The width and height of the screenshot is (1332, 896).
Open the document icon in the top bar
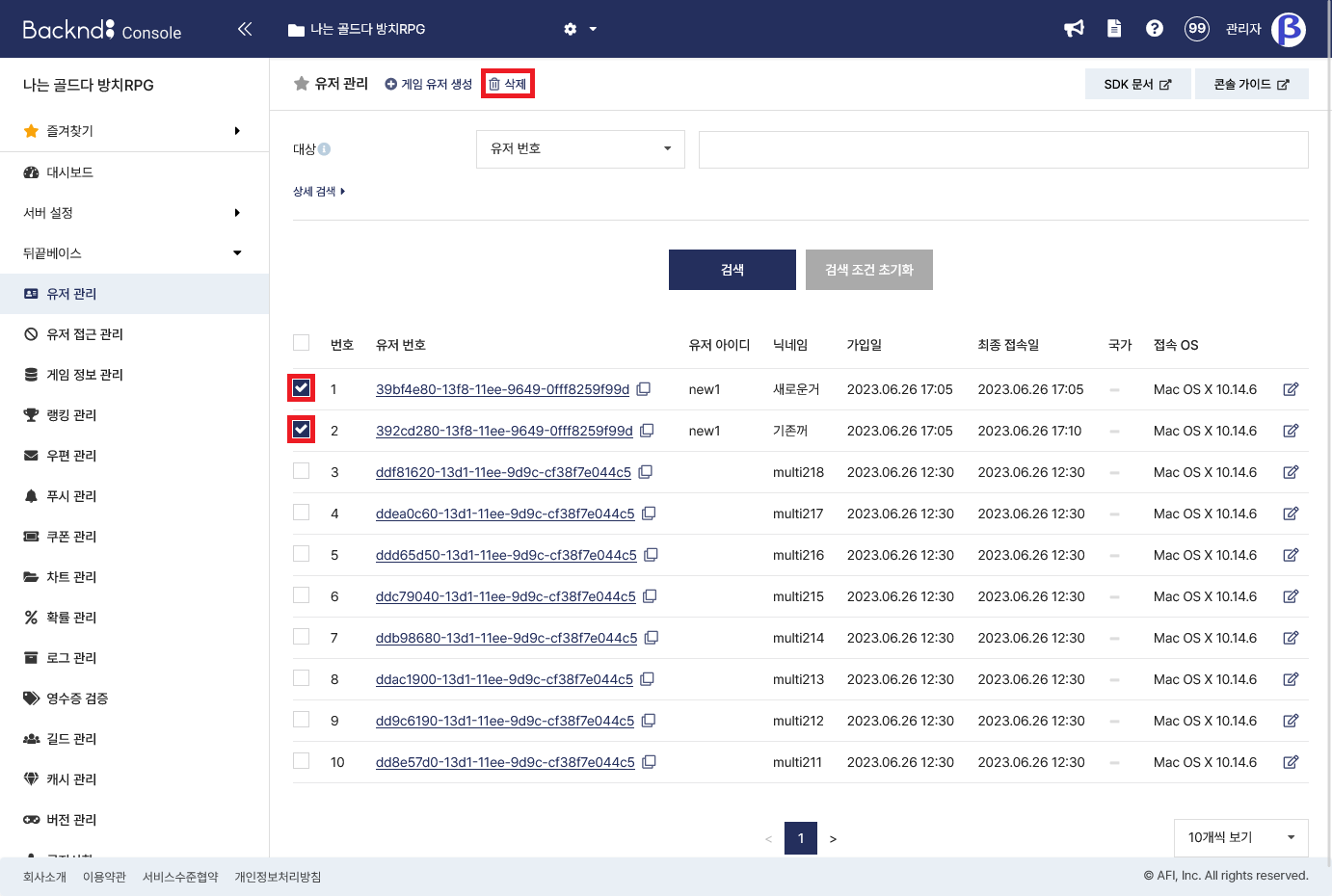(x=1114, y=29)
